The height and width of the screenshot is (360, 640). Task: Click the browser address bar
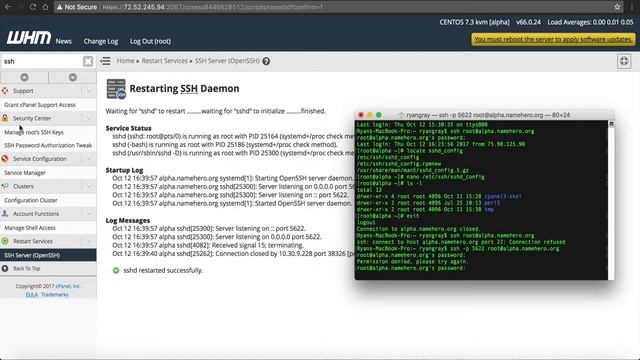335,7
